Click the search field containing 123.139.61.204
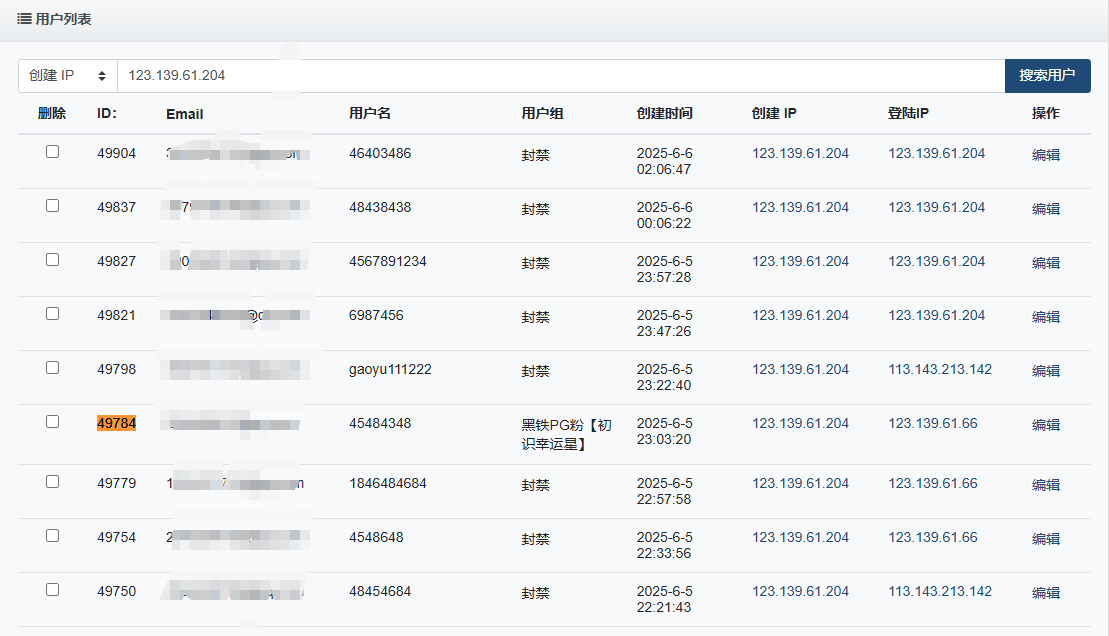The width and height of the screenshot is (1109, 636). (x=561, y=76)
